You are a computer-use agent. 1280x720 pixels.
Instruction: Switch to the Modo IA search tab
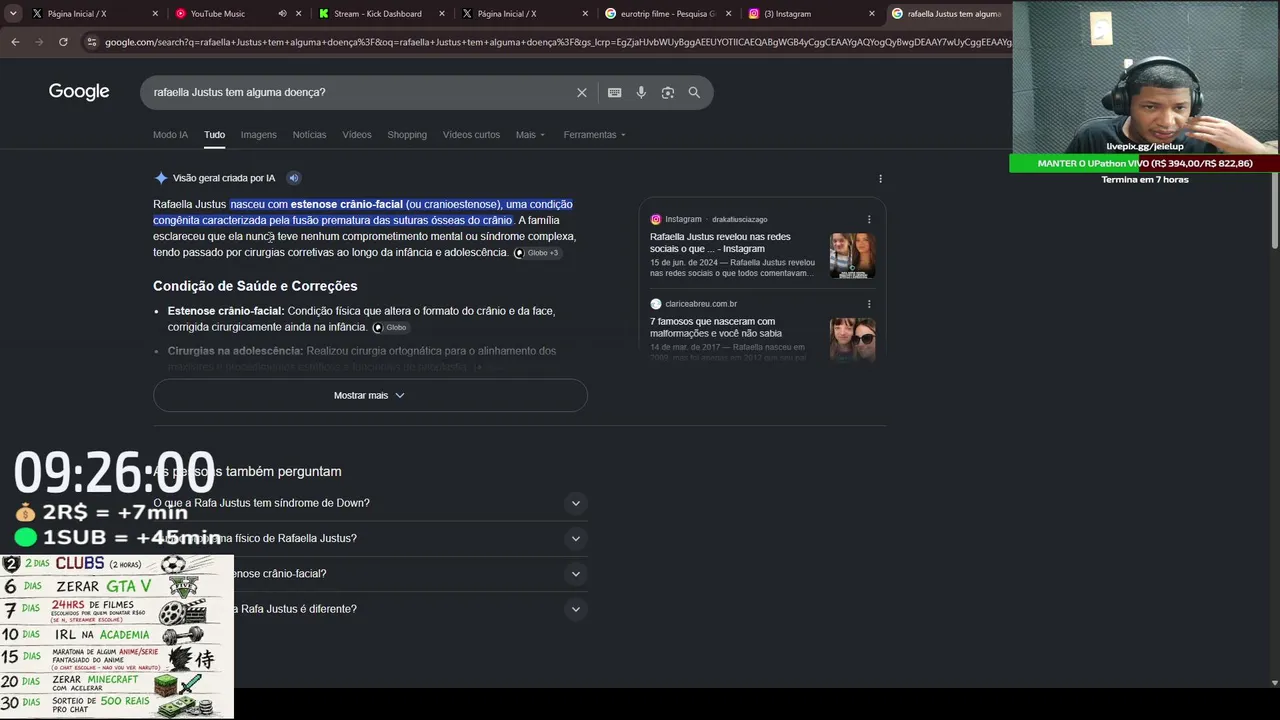(170, 135)
